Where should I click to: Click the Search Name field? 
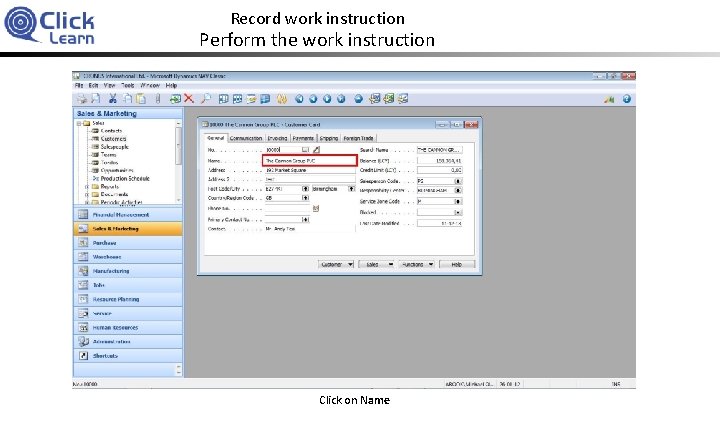coord(439,150)
